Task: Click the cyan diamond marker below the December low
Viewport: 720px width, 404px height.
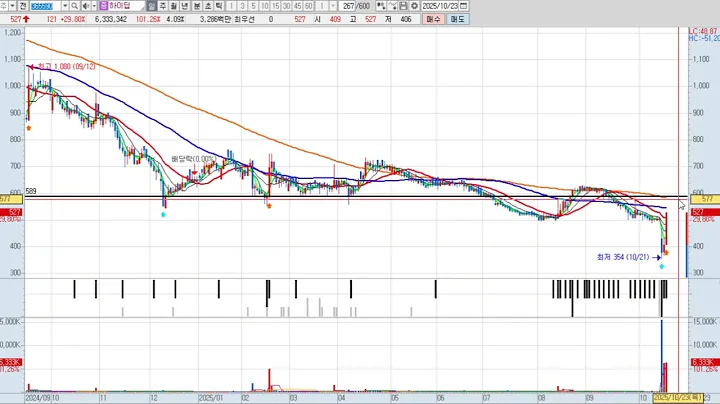Action: (x=163, y=214)
